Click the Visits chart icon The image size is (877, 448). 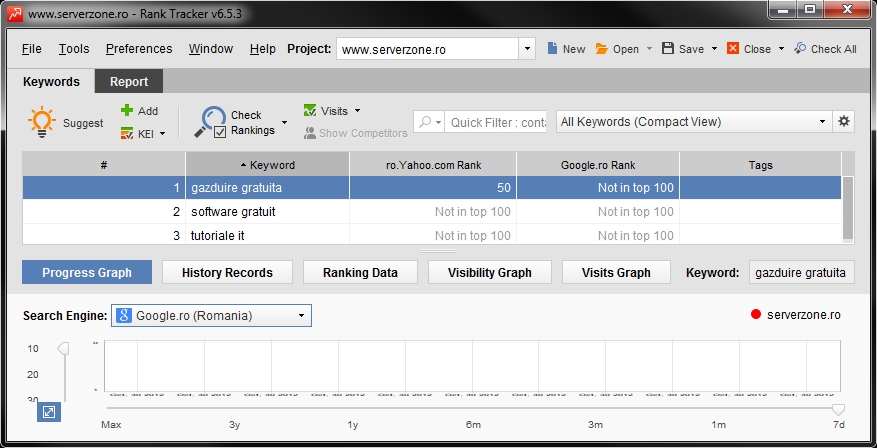tap(310, 110)
